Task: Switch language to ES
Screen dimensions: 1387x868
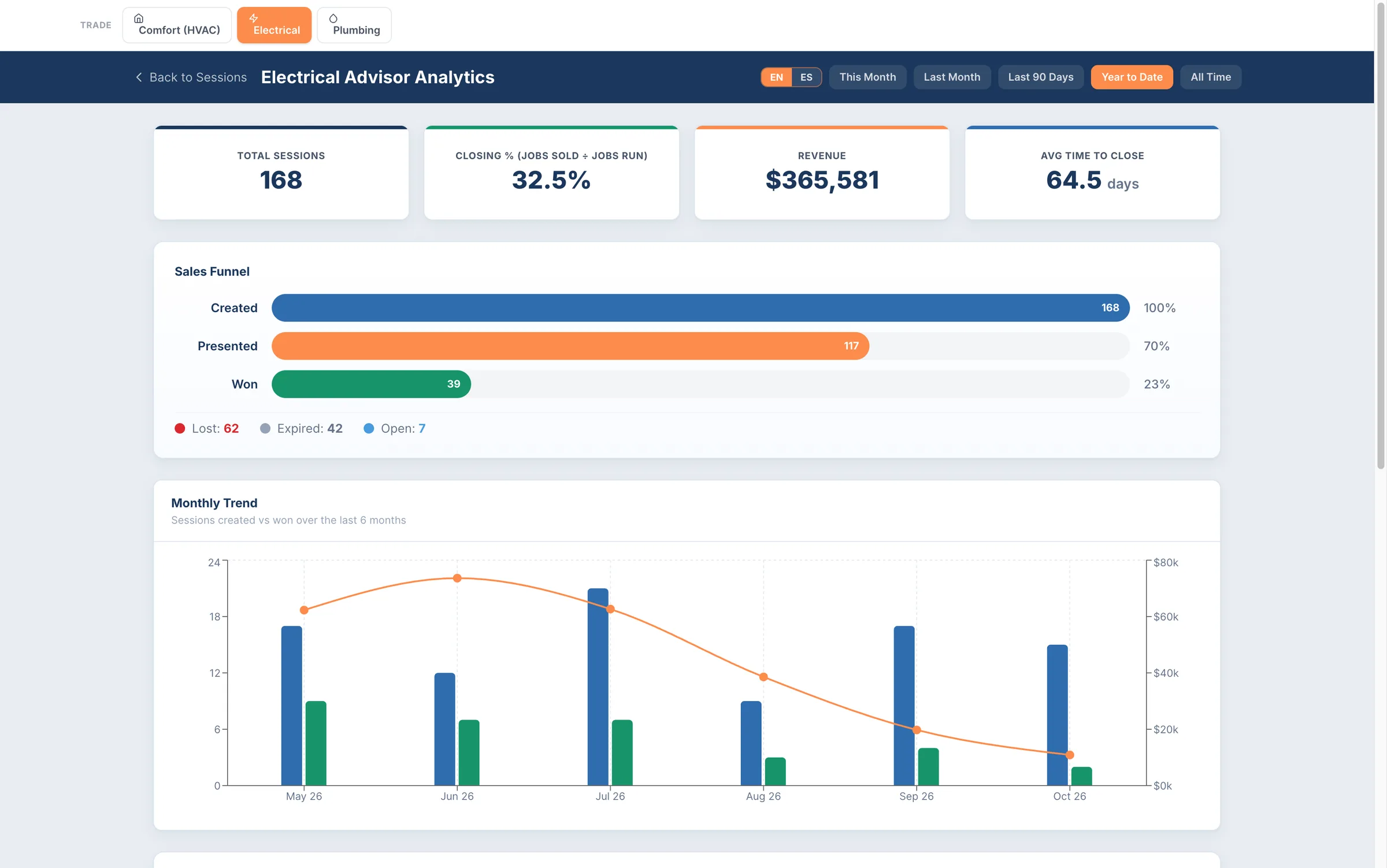Action: [x=806, y=77]
